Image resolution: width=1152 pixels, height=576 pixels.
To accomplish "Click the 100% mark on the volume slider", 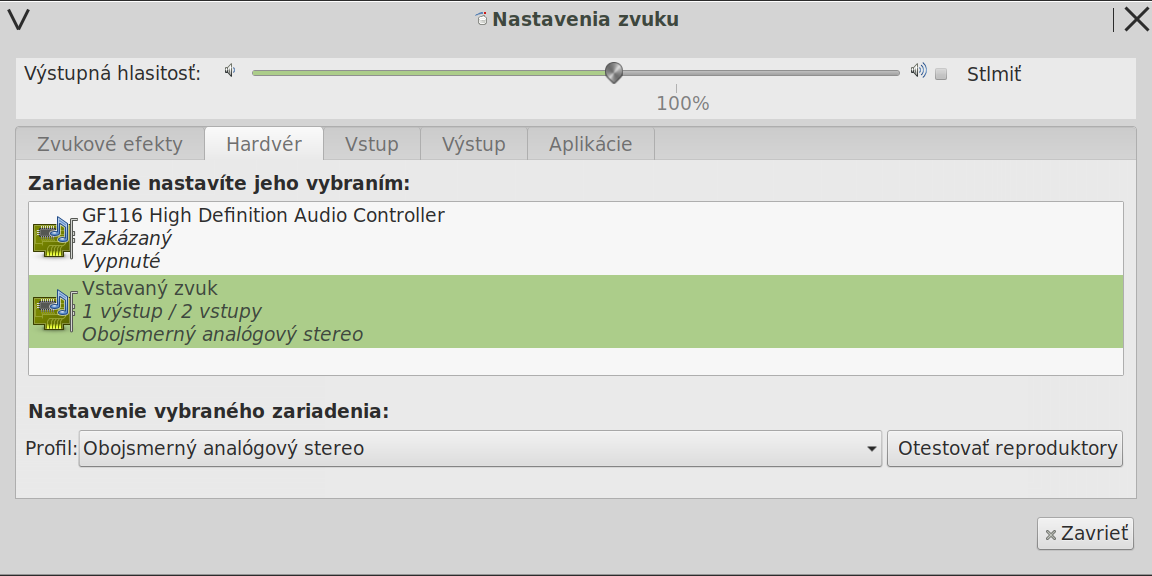I will point(676,90).
